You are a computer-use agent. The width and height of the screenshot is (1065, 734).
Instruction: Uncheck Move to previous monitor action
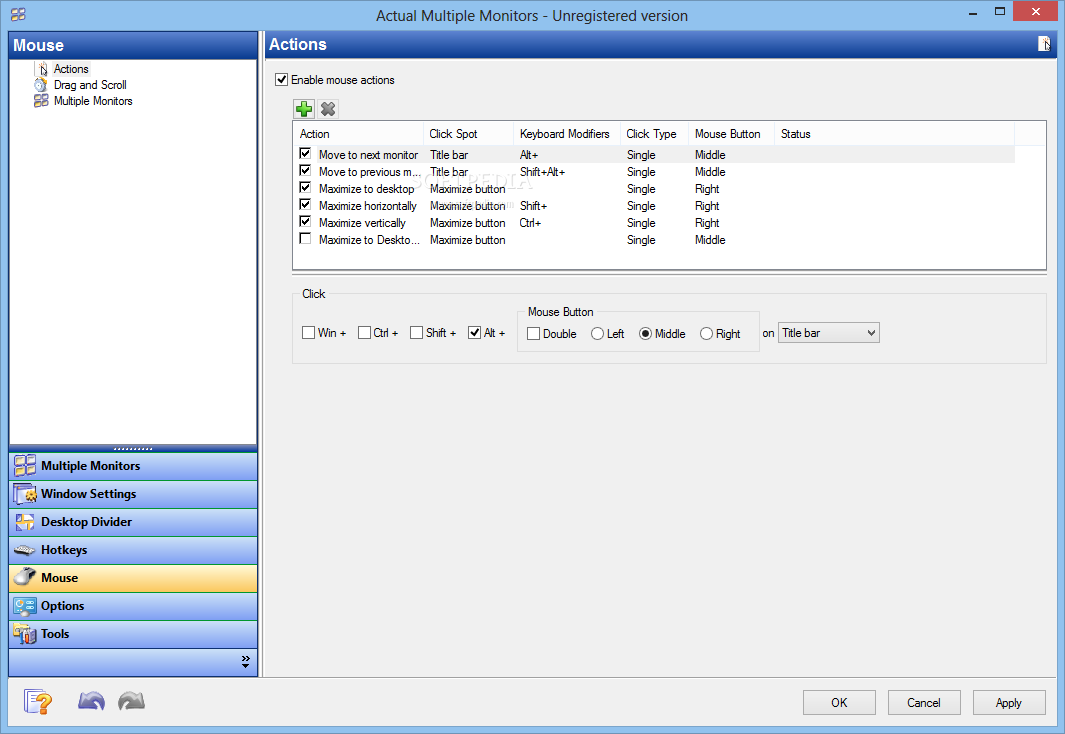pos(305,170)
